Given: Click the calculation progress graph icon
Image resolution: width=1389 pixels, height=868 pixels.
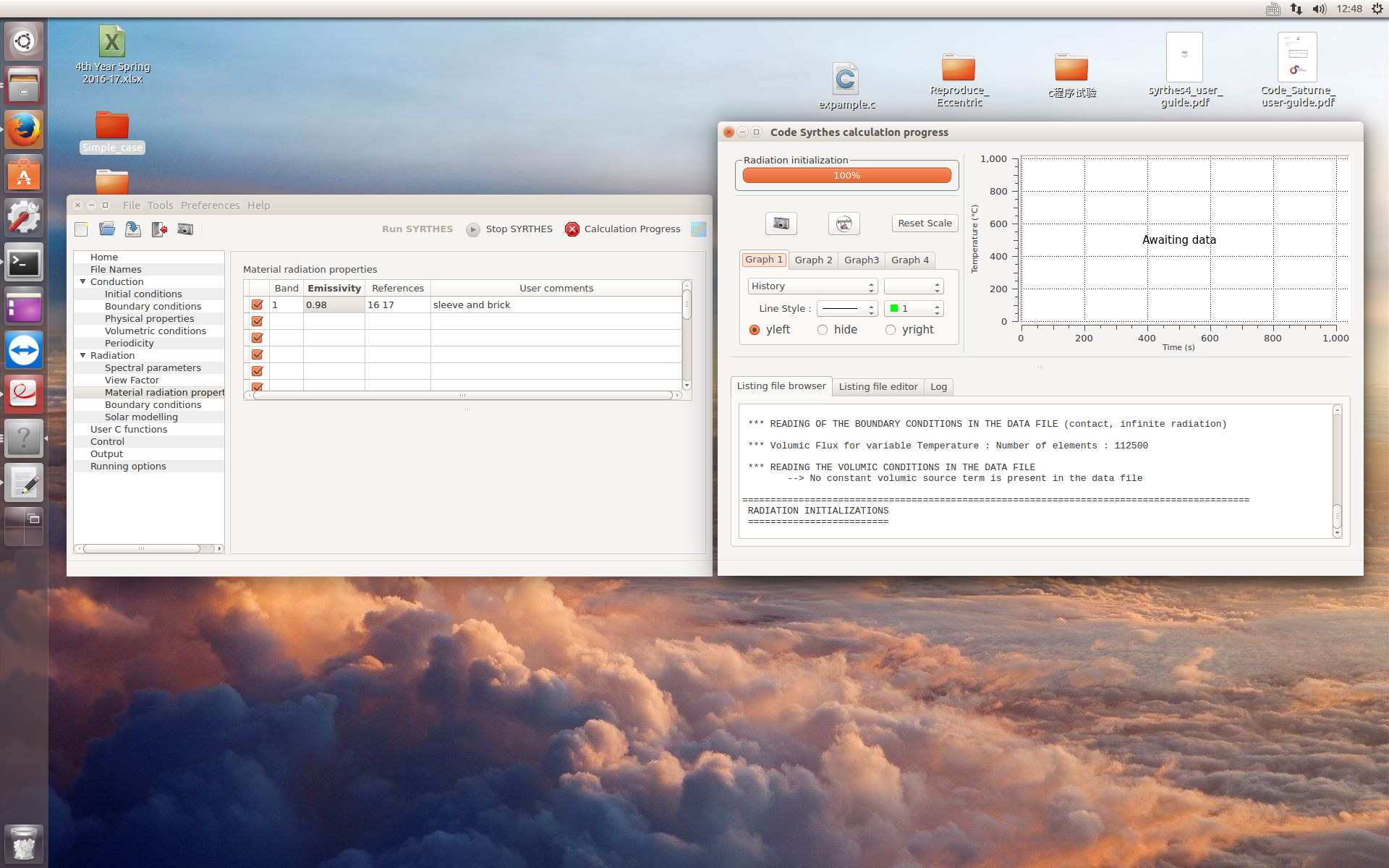Looking at the screenshot, I should tap(698, 229).
